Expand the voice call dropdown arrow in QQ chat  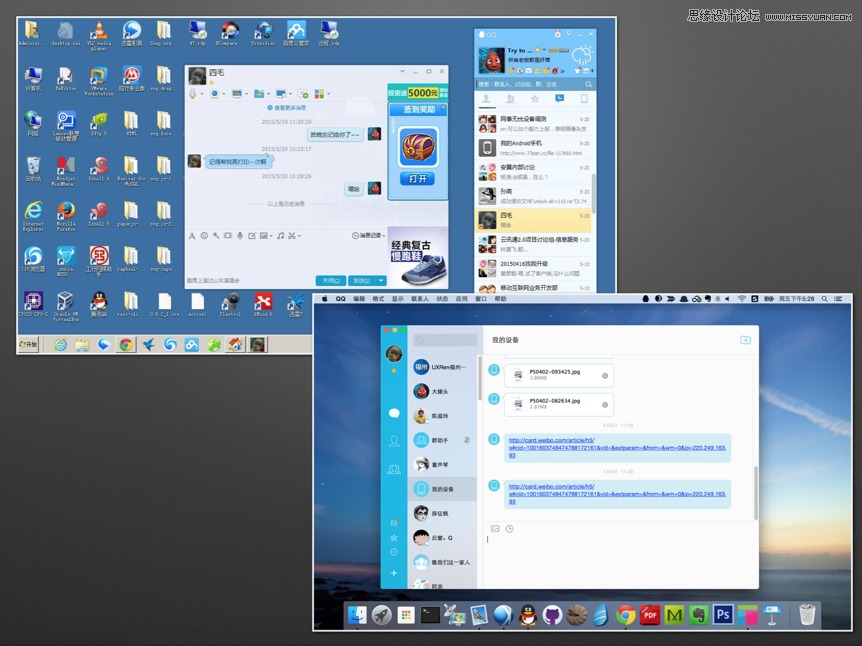pyautogui.click(x=202, y=94)
